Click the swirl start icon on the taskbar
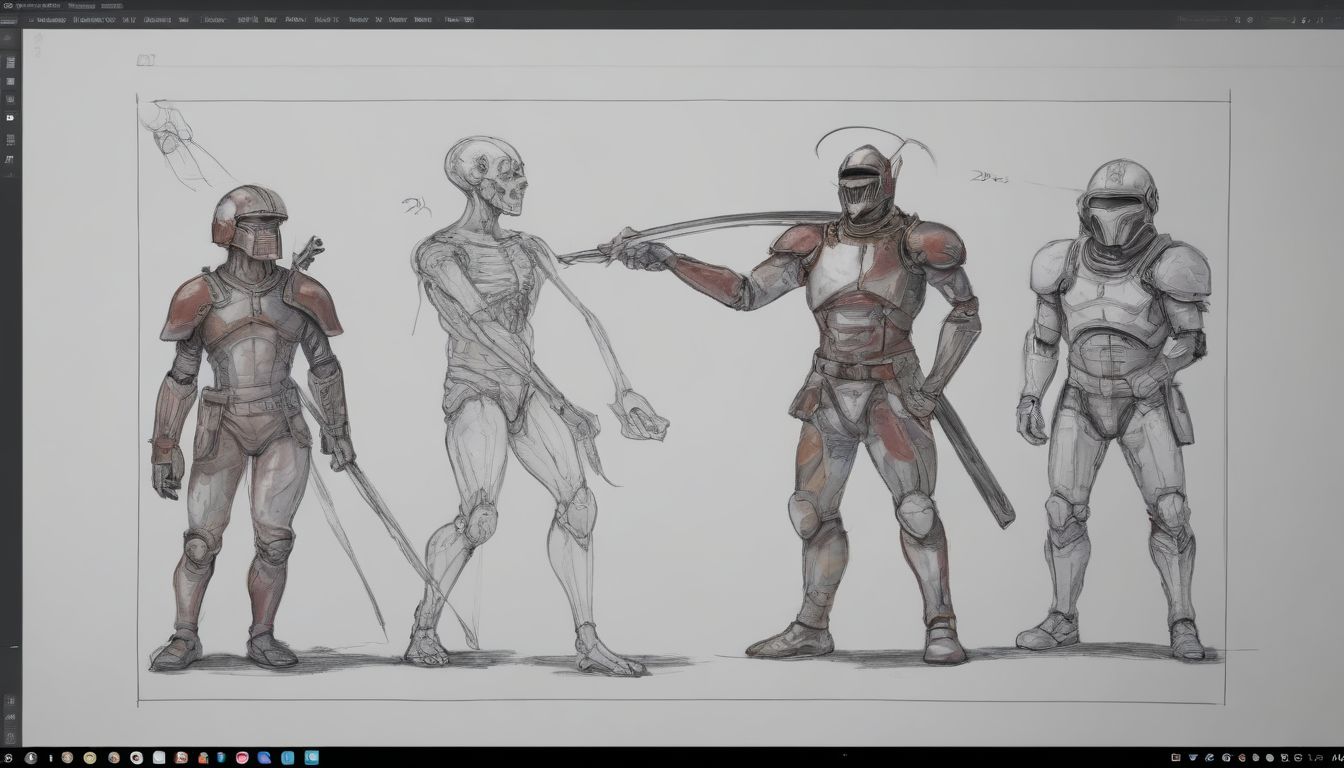This screenshot has width=1344, height=768. [8, 758]
